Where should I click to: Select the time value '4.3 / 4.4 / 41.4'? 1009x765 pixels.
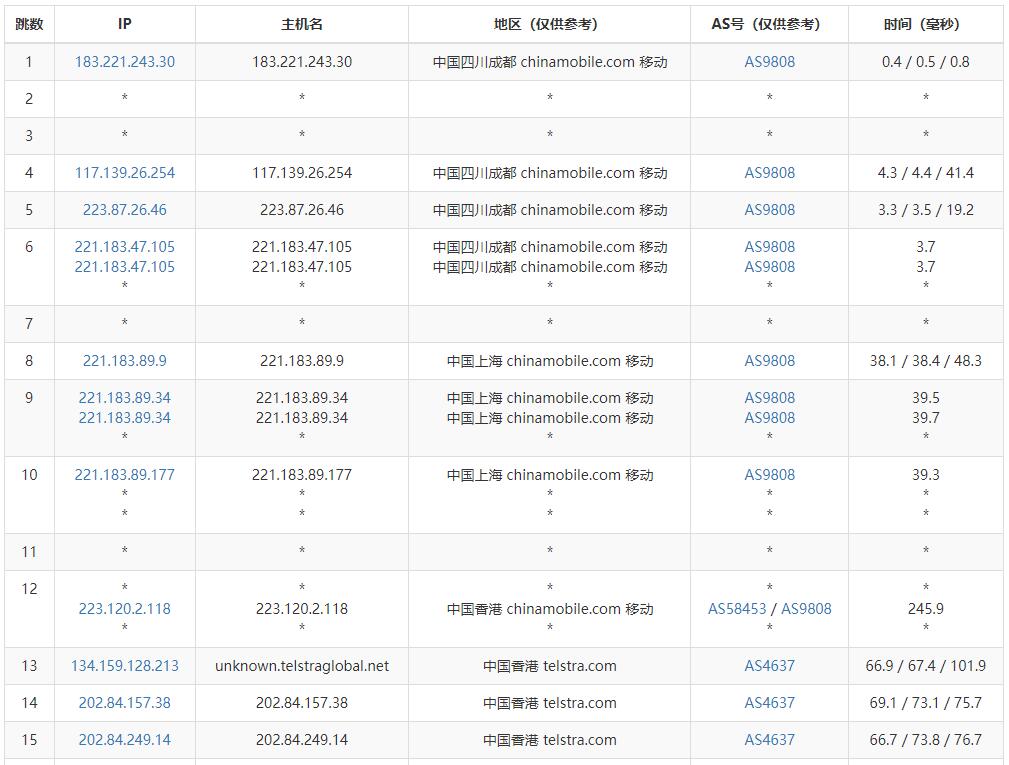click(x=925, y=172)
